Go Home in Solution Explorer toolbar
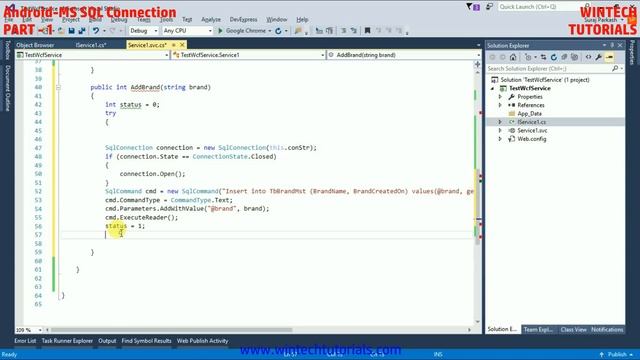 (513, 57)
